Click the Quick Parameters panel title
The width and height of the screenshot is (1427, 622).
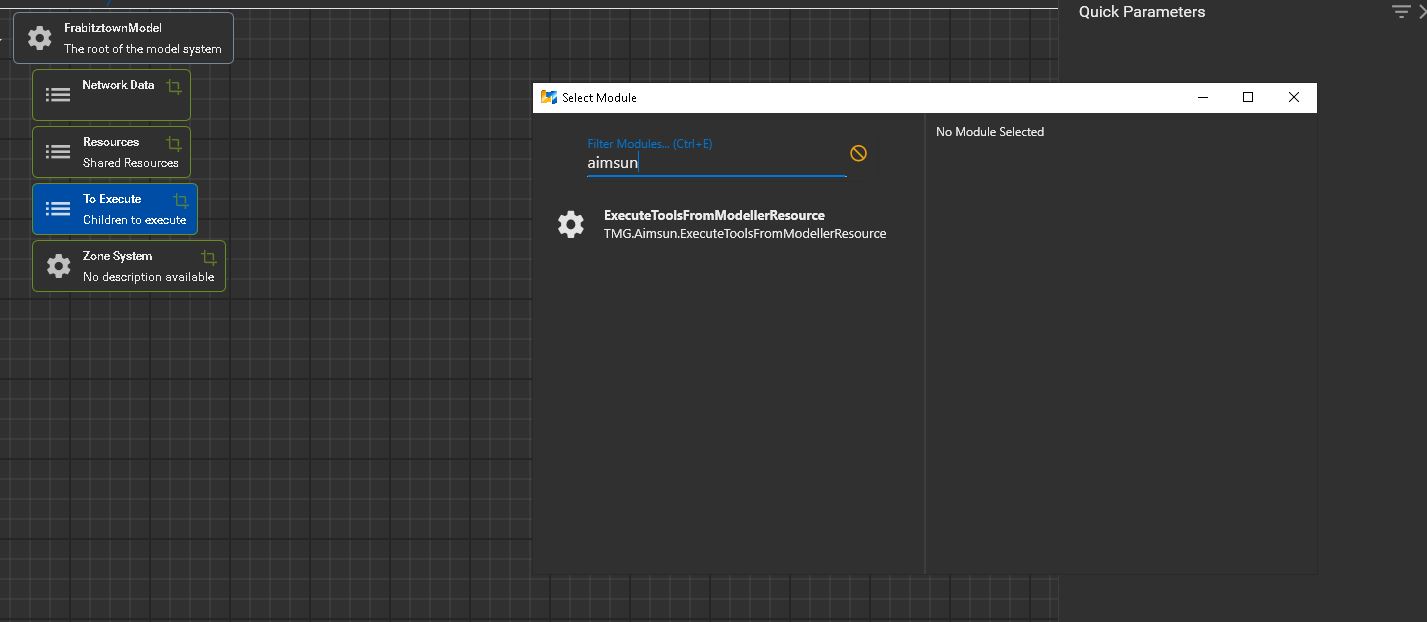[x=1142, y=12]
